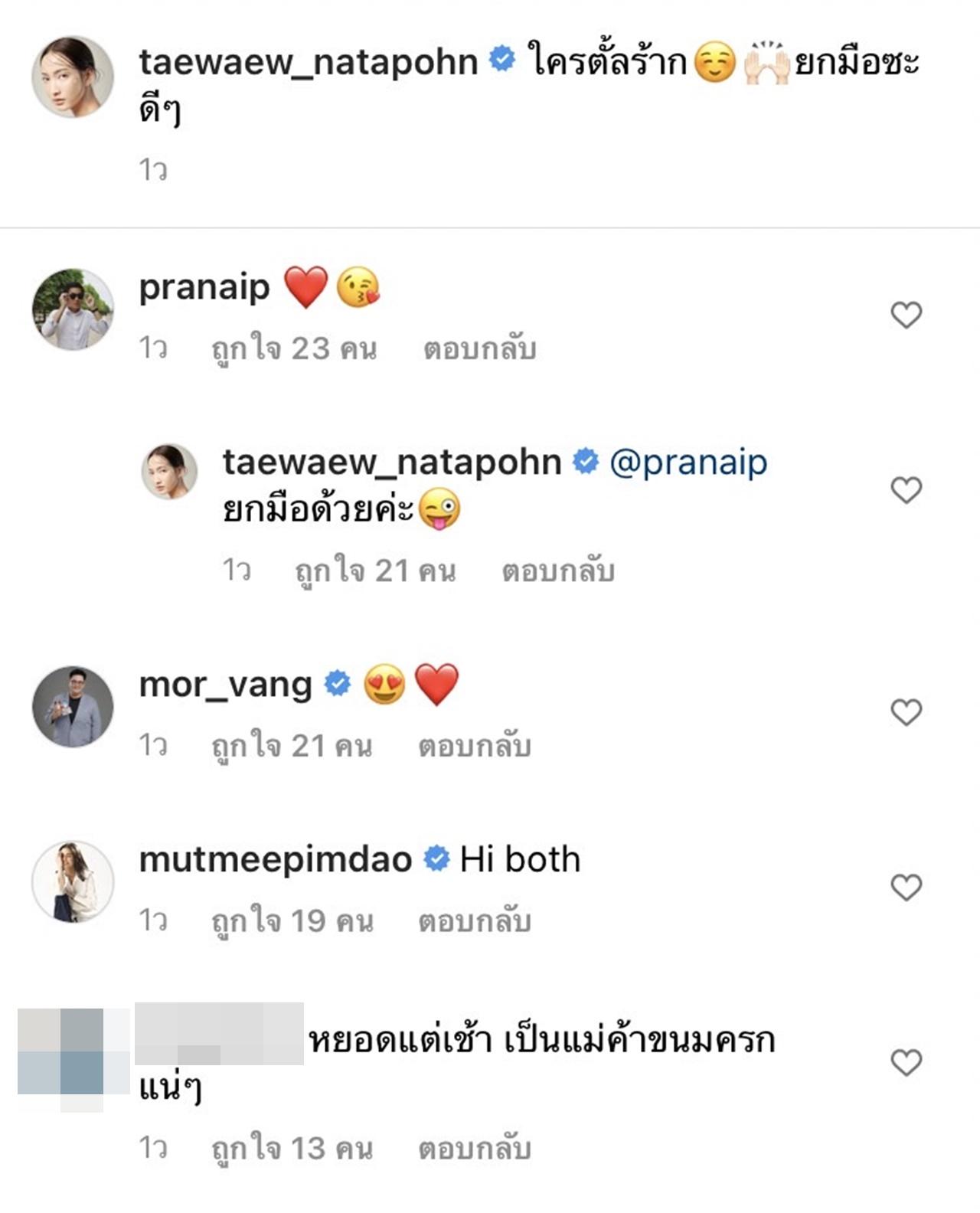Tap taewaew_natapohn avatar in the reply

(x=169, y=471)
